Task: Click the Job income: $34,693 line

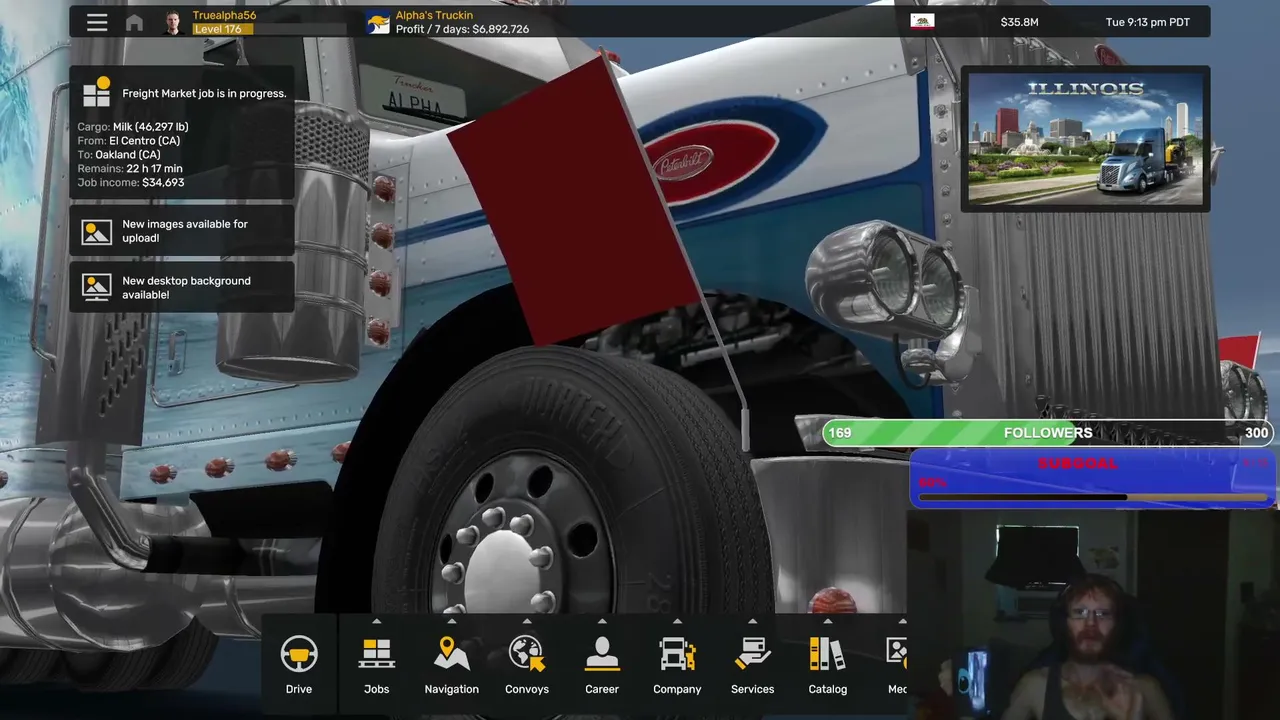Action: (x=131, y=183)
